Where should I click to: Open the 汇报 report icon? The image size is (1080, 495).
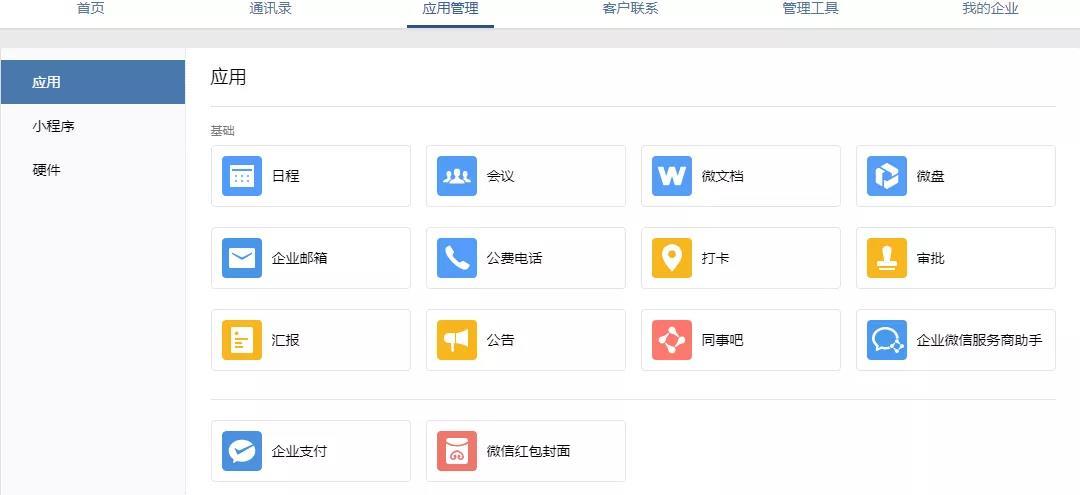(x=242, y=340)
